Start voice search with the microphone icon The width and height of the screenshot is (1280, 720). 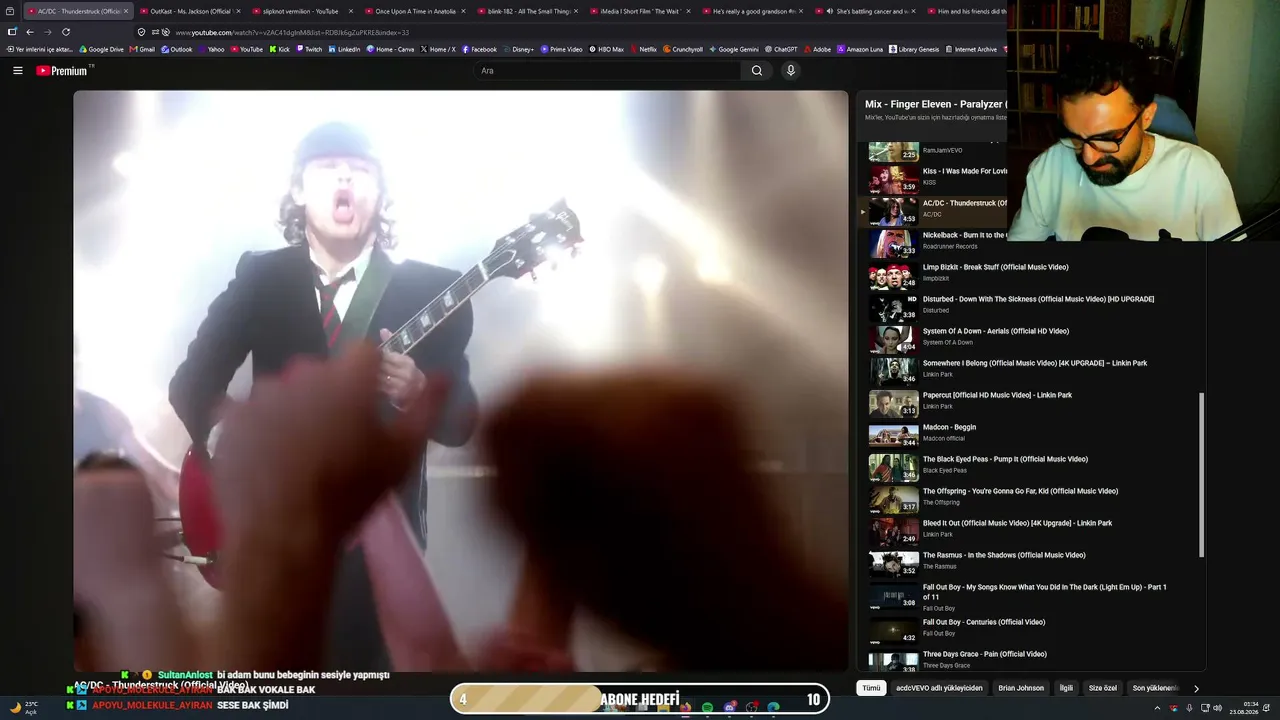790,71
